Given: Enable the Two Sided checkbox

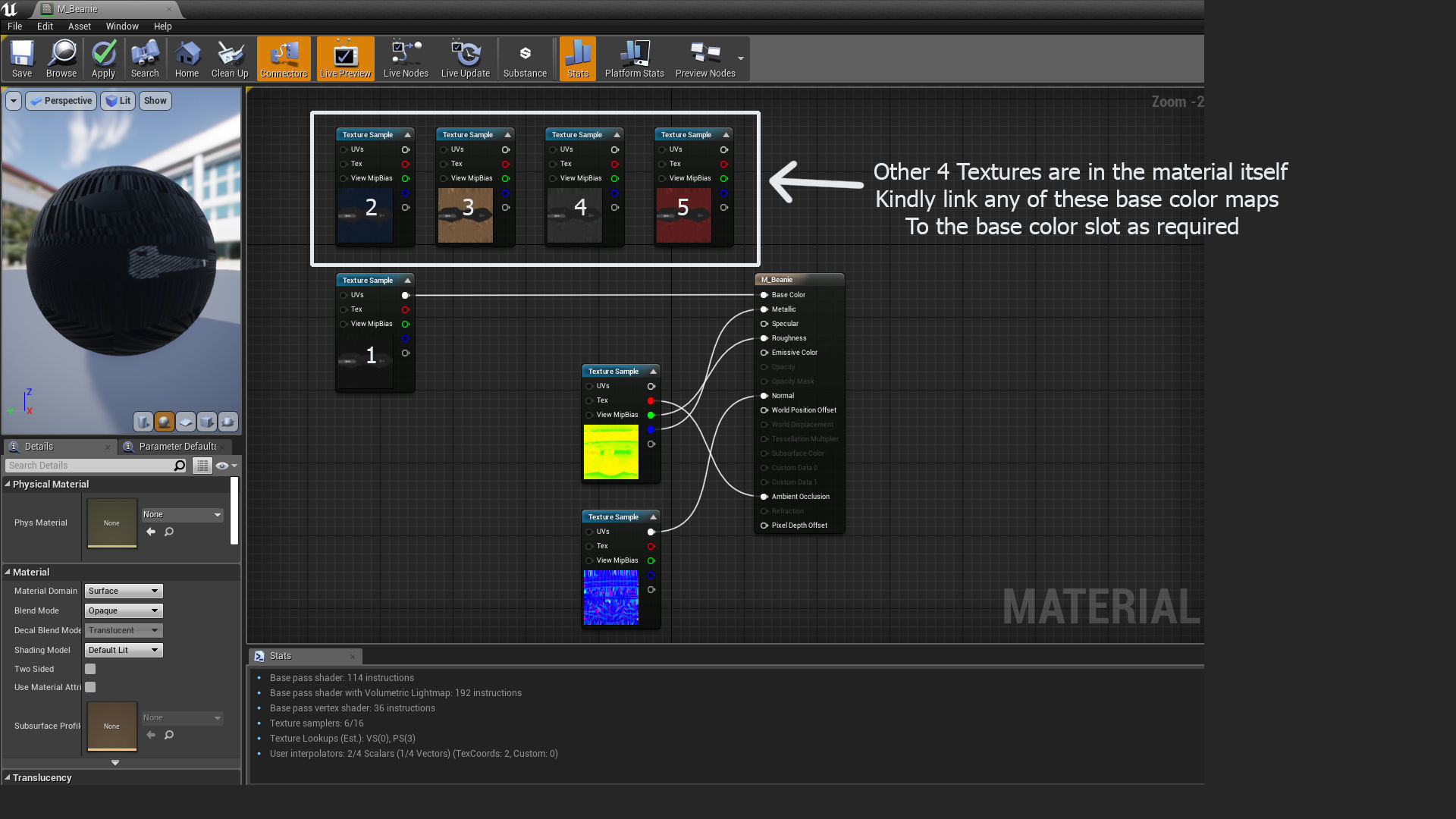Looking at the screenshot, I should pyautogui.click(x=90, y=669).
